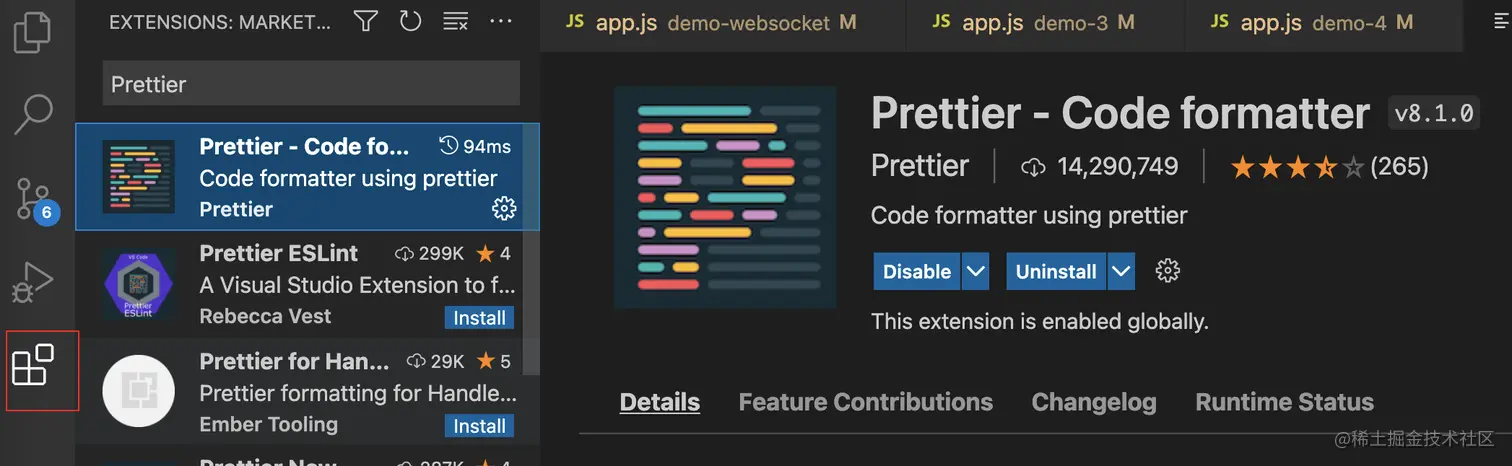1512x466 pixels.
Task: Open manage gear on Prettier list item
Action: [504, 208]
